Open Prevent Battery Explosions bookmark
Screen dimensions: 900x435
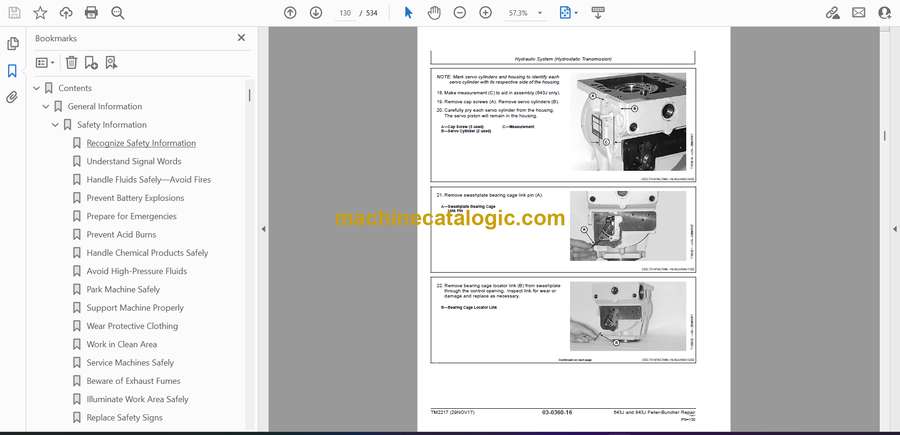[x=135, y=198]
